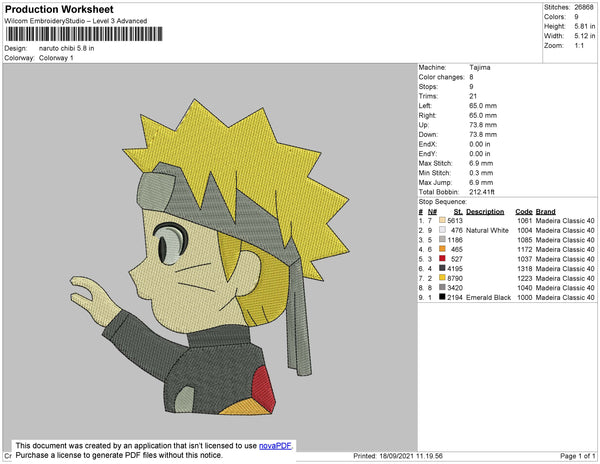This screenshot has width=600, height=464.
Task: Open the novaPDF hyperlink
Action: 275,446
